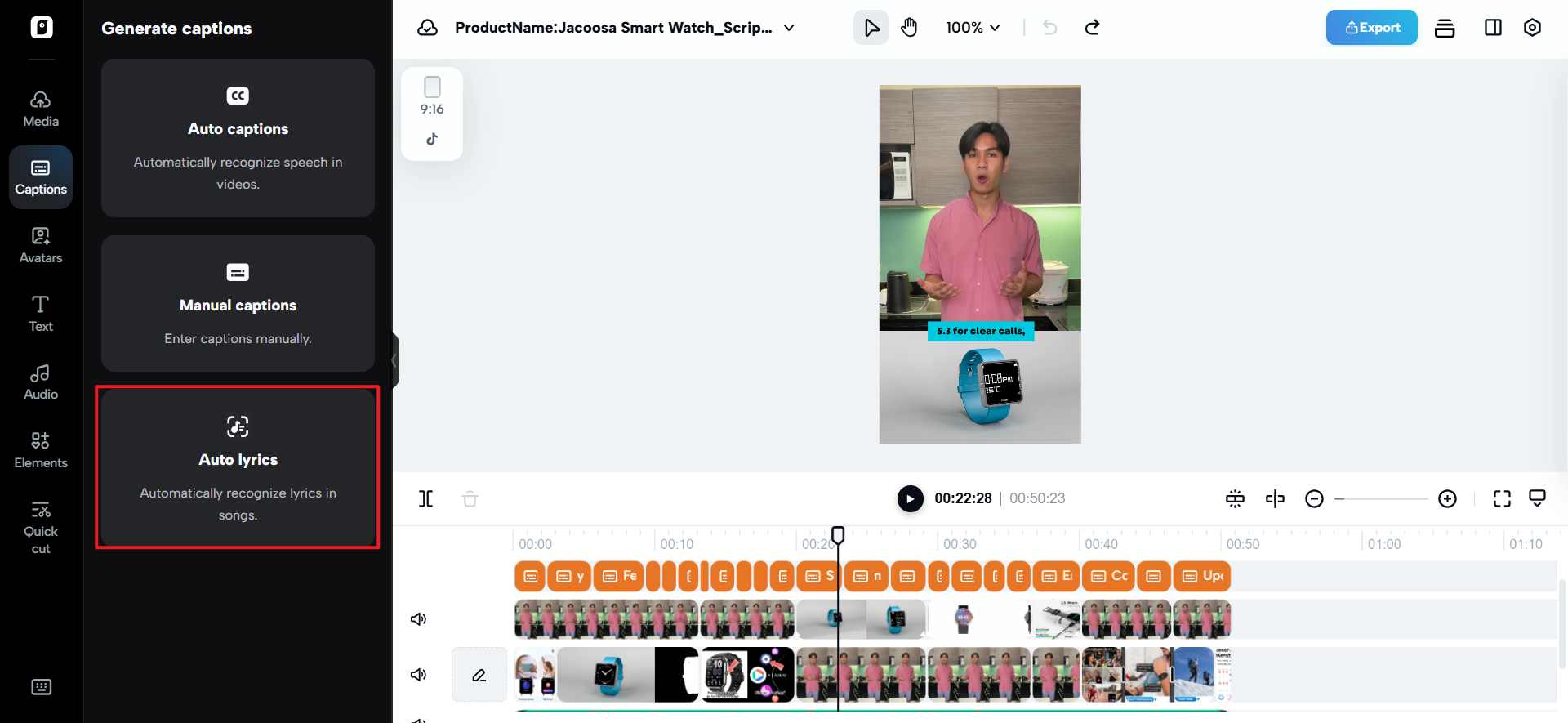Play the video preview
The height and width of the screenshot is (723, 1568).
tap(910, 498)
